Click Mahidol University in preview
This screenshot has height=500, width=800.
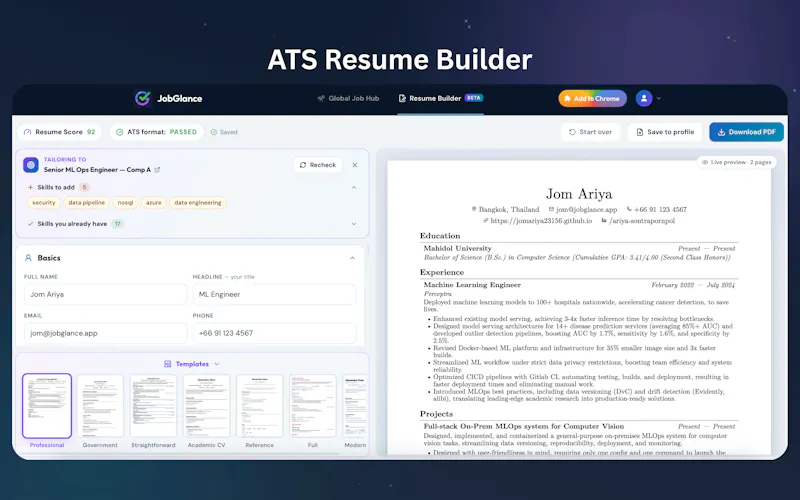[x=458, y=248]
